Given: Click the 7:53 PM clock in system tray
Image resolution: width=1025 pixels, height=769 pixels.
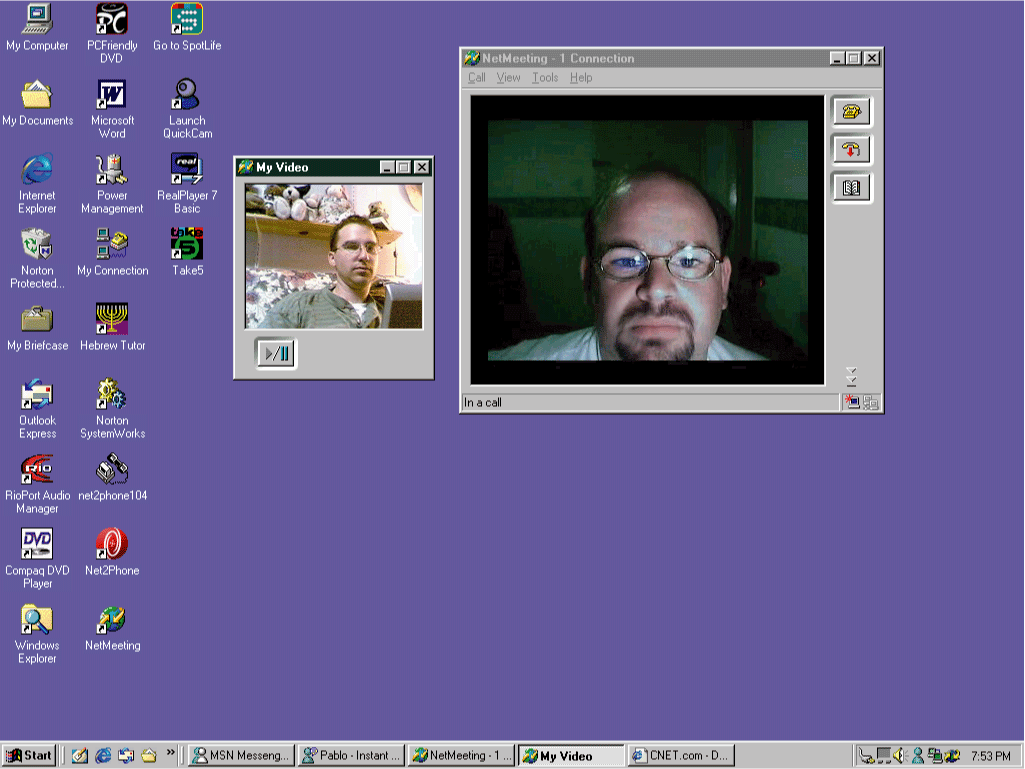Looking at the screenshot, I should tap(990, 756).
